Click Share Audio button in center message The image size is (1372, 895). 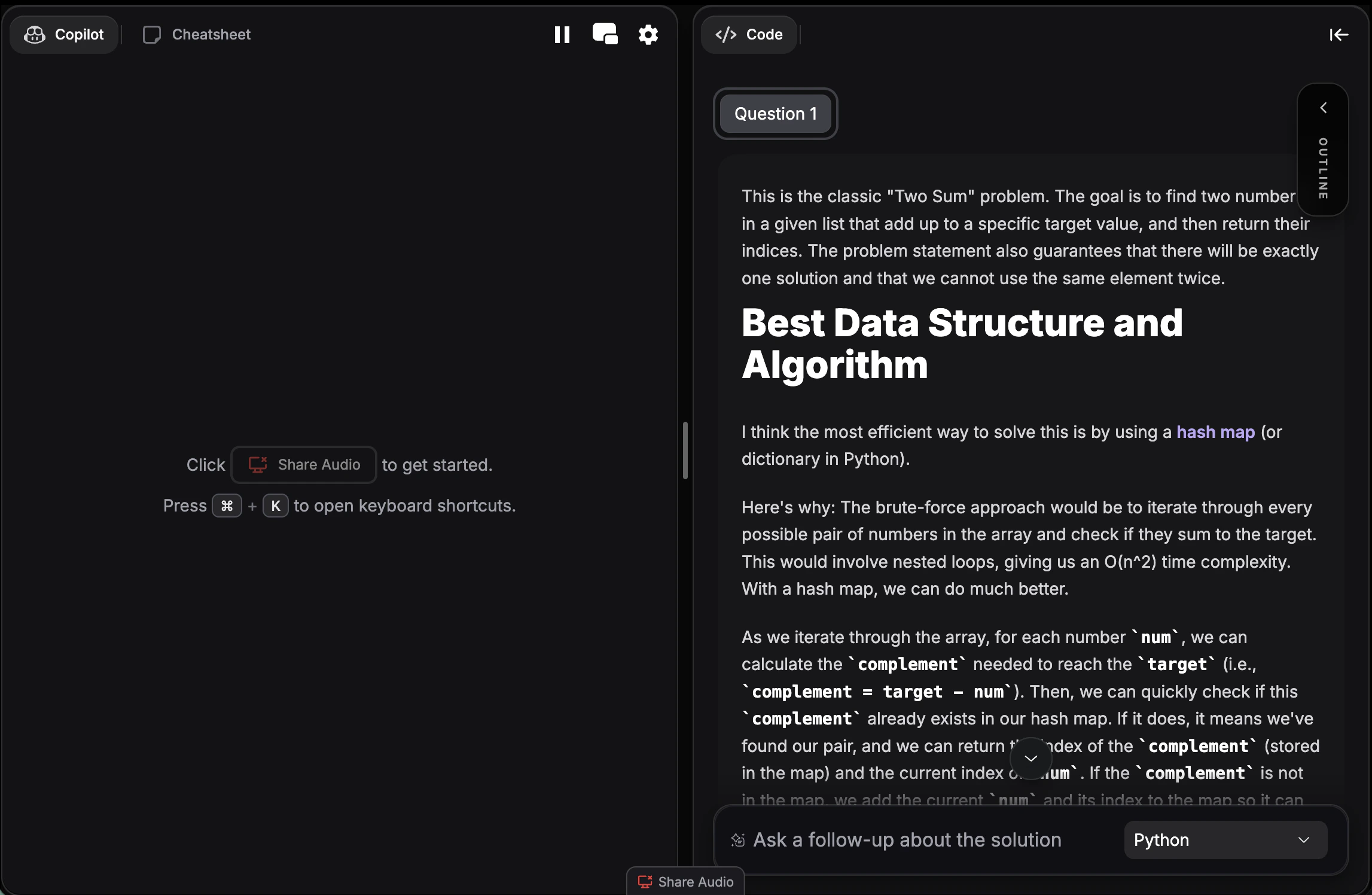click(304, 465)
